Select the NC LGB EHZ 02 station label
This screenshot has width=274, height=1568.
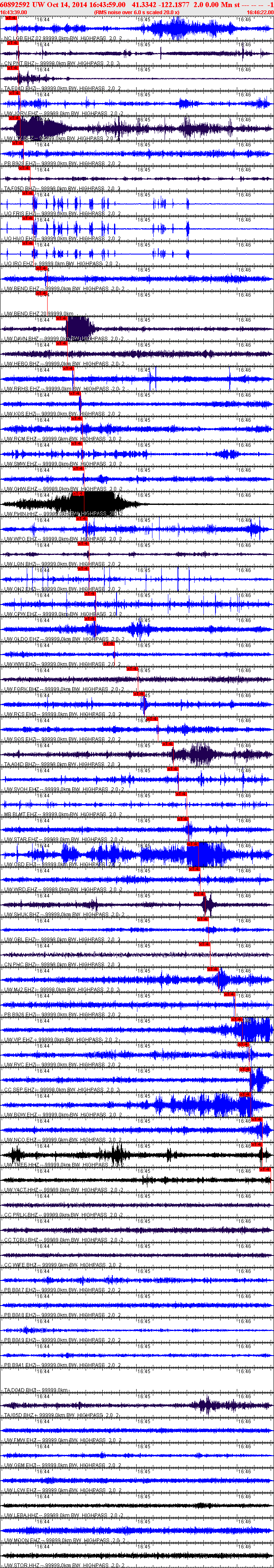(63, 38)
